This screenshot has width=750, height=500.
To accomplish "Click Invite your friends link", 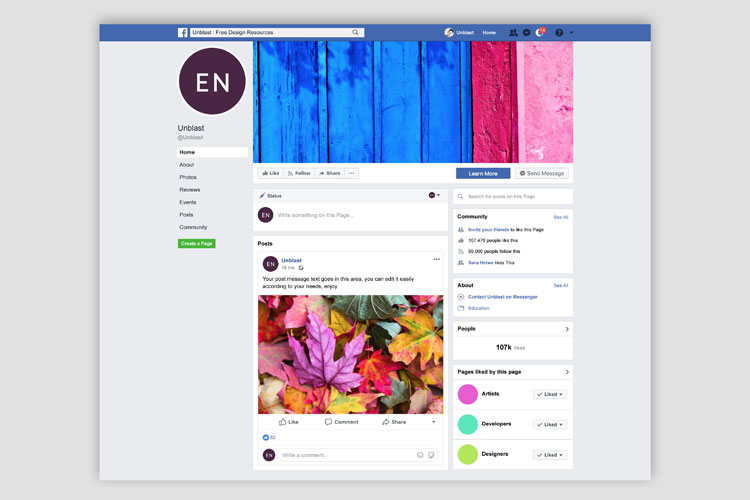I will (488, 230).
